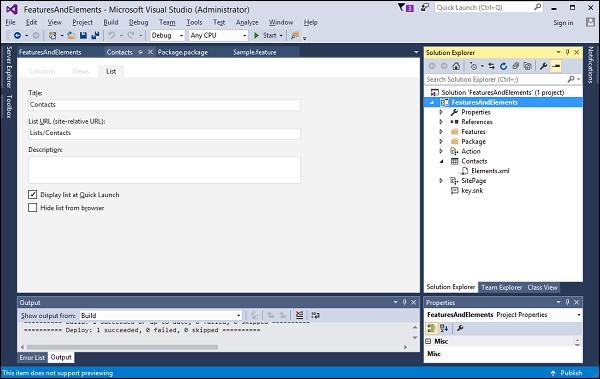This screenshot has width=600, height=379.
Task: Open the notifications flag icon in title bar
Action: [x=406, y=7]
